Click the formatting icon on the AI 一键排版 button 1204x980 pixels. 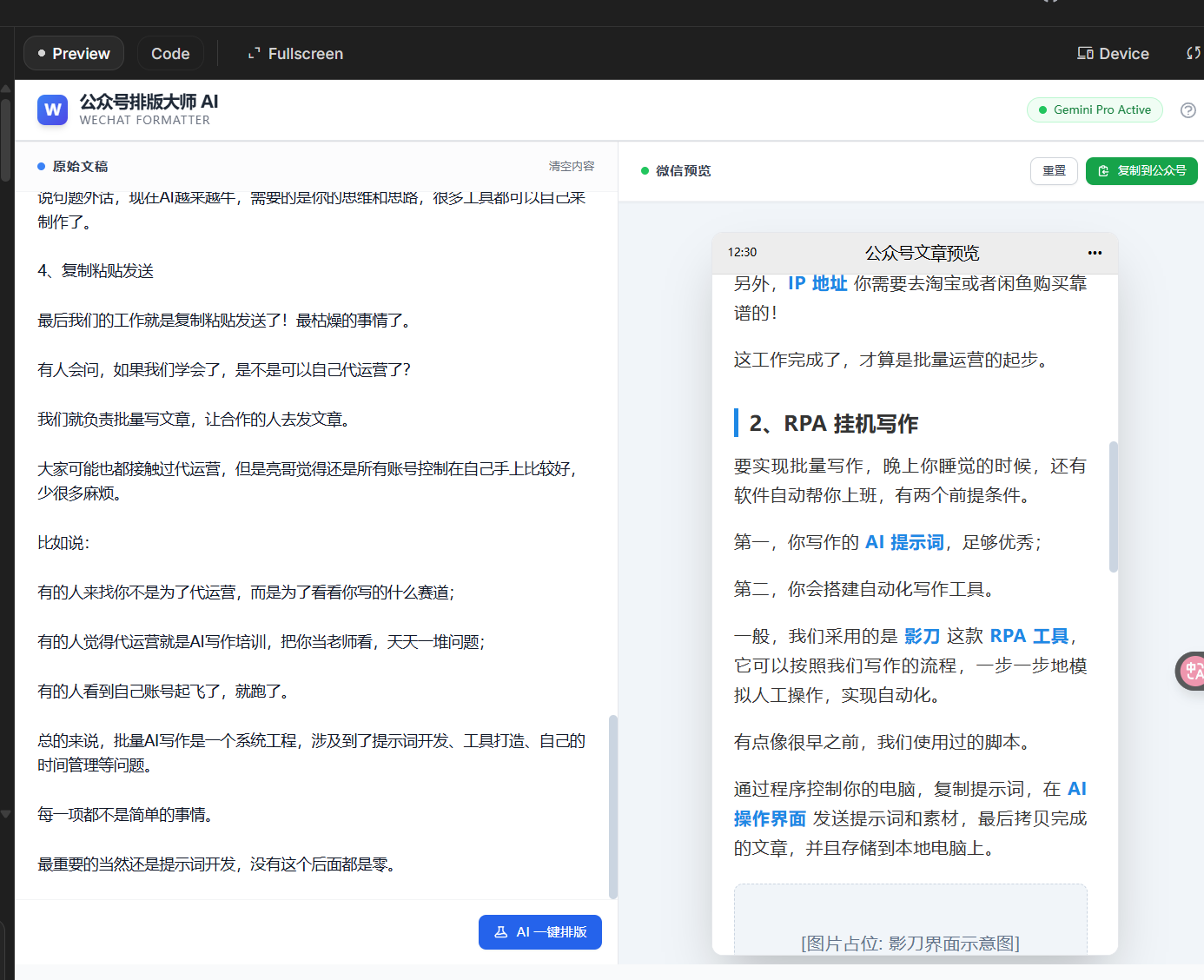[x=500, y=931]
